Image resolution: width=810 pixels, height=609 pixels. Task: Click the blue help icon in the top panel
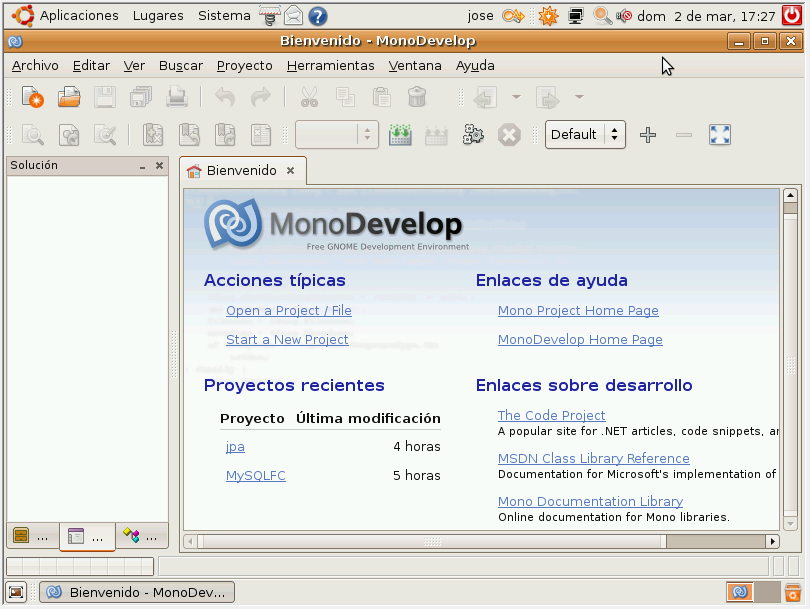pyautogui.click(x=318, y=16)
